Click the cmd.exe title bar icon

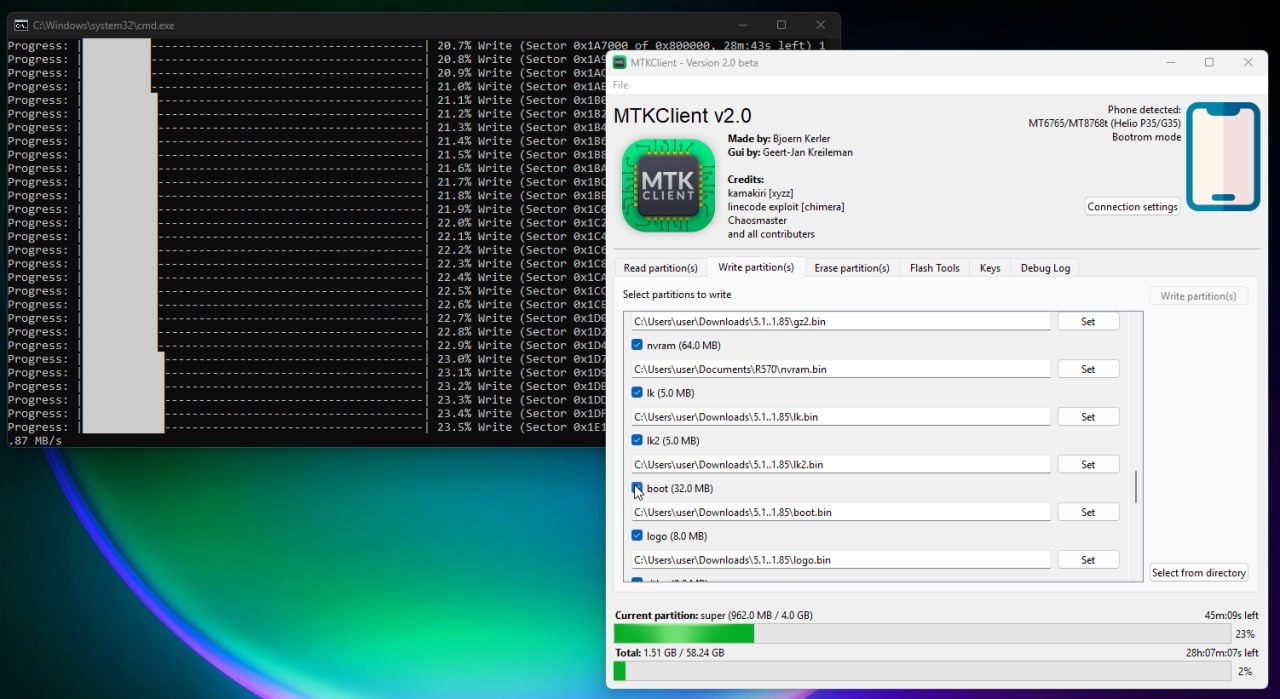click(x=19, y=25)
